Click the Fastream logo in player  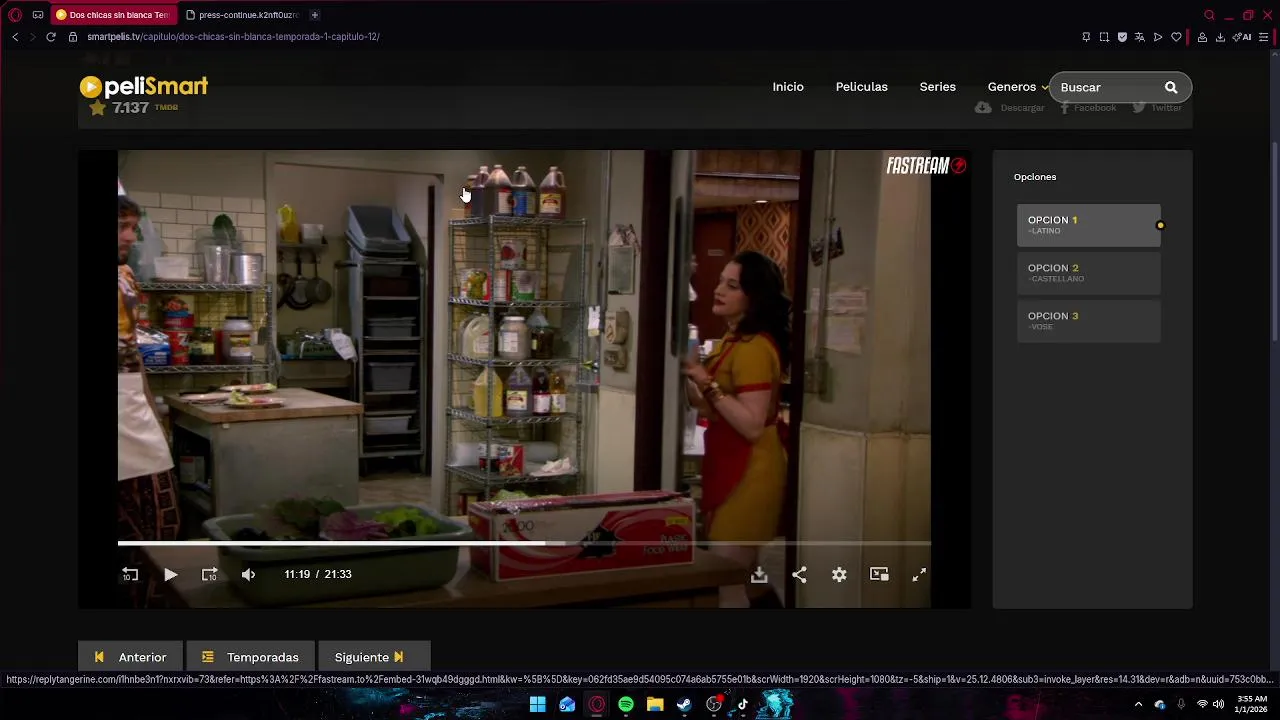coord(926,166)
